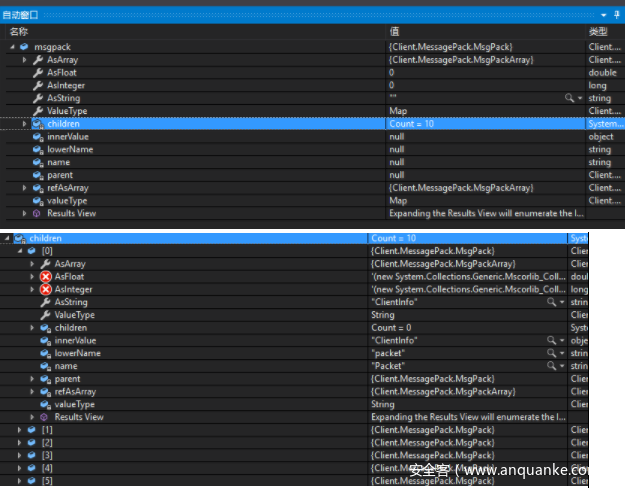Click the AsInteger red error icon
Screen dimensions: 625x489
point(46,289)
